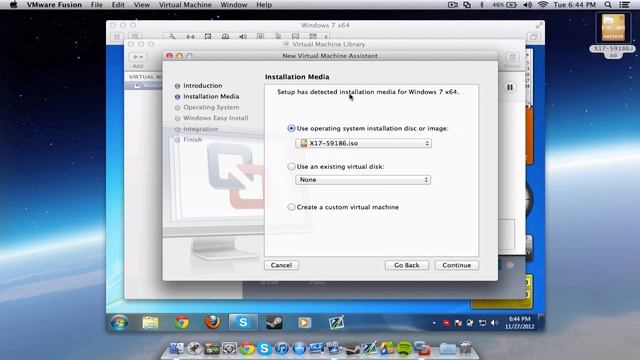
Task: Click the sound speaker icon in Windows 7 toolbar
Action: (x=243, y=37)
